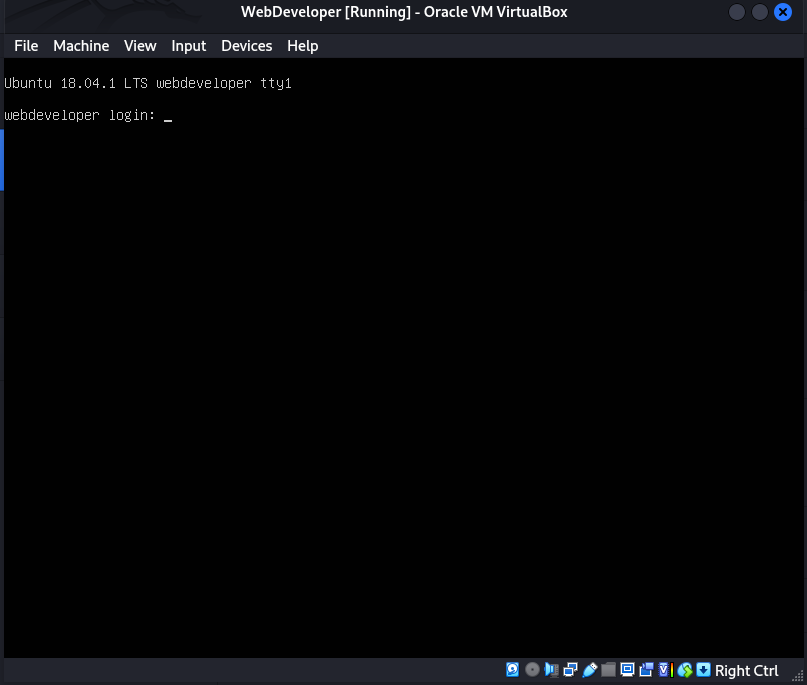
Task: Open the View menu
Action: [140, 46]
